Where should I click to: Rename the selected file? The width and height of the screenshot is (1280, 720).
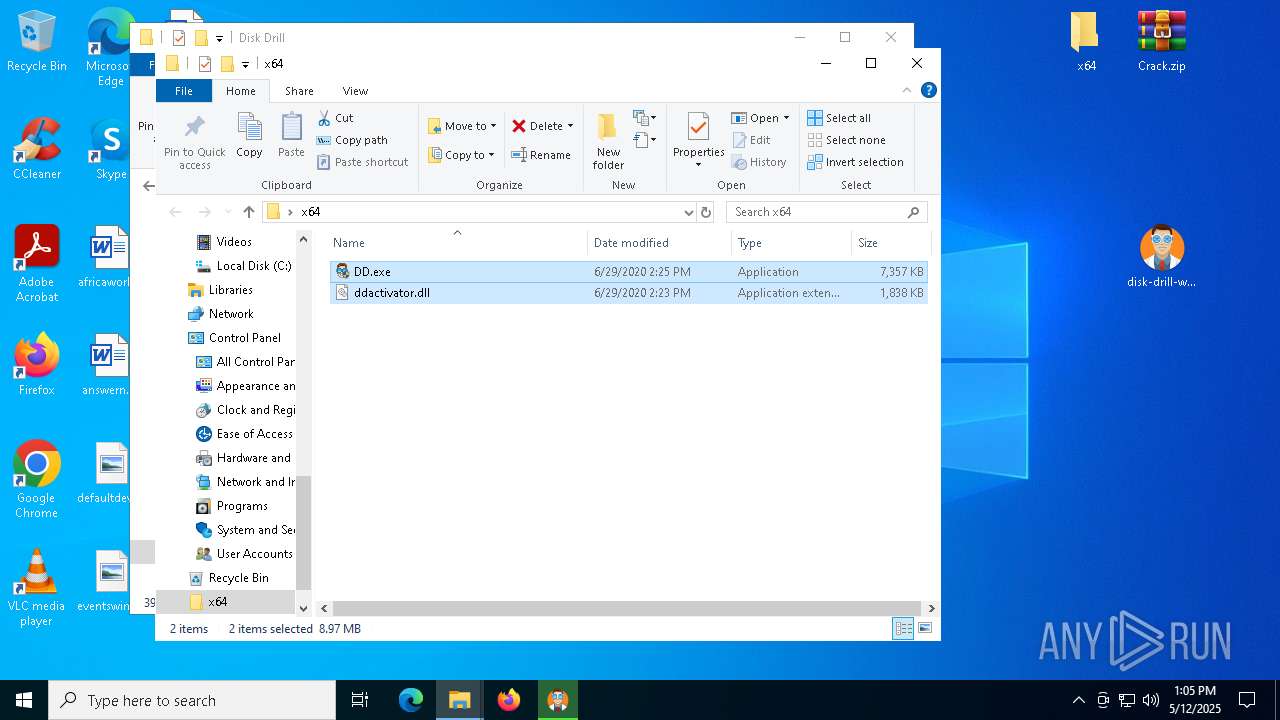(541, 155)
